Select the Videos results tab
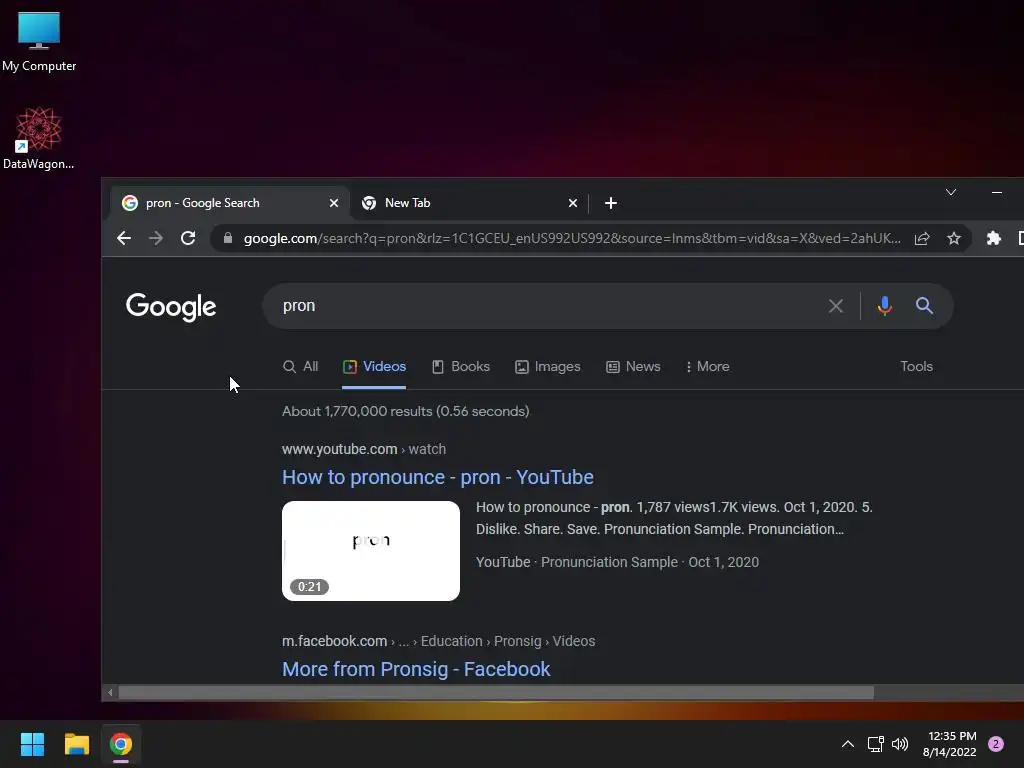The width and height of the screenshot is (1024, 768). [x=374, y=366]
